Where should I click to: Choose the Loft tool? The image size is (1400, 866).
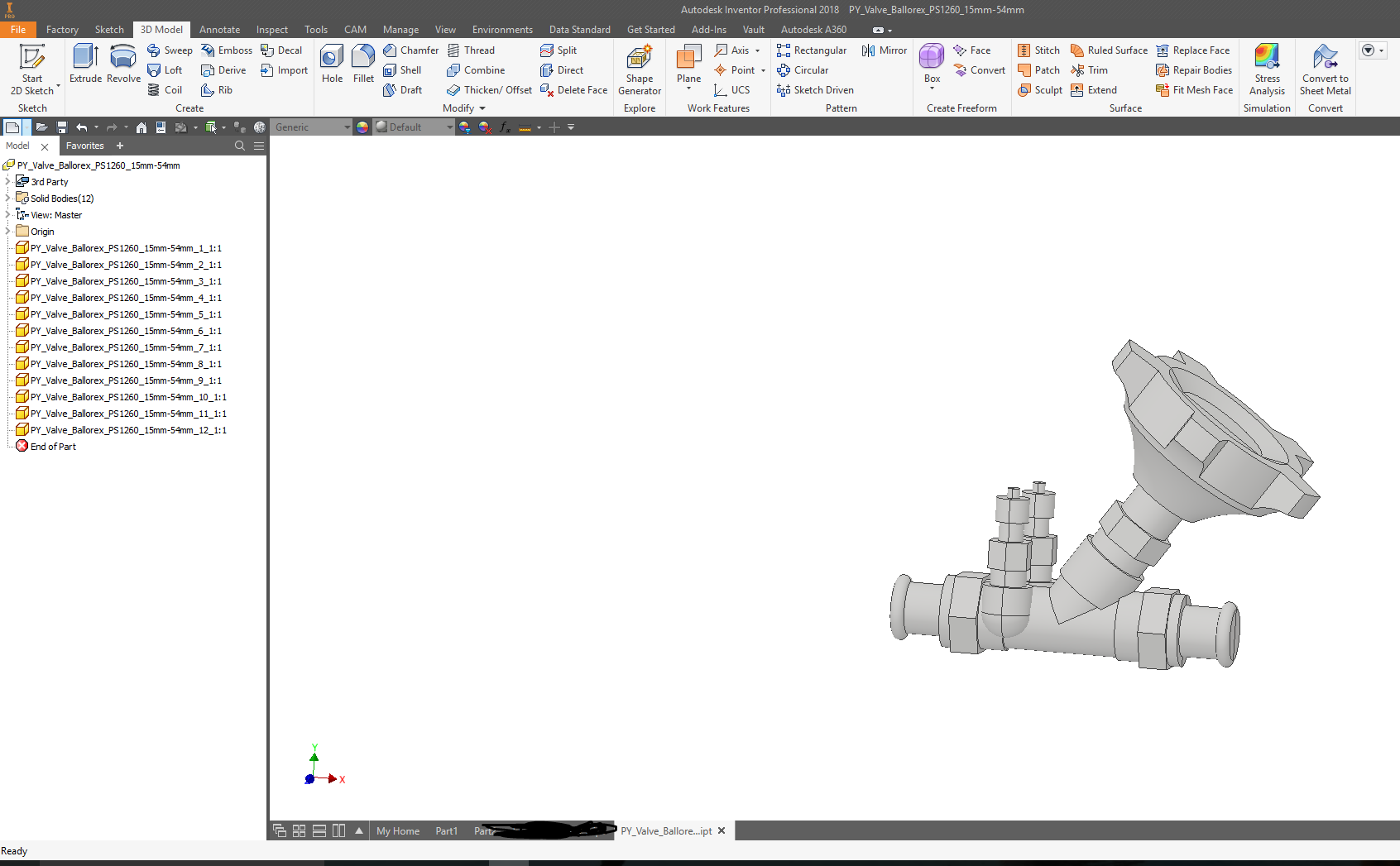coord(165,70)
